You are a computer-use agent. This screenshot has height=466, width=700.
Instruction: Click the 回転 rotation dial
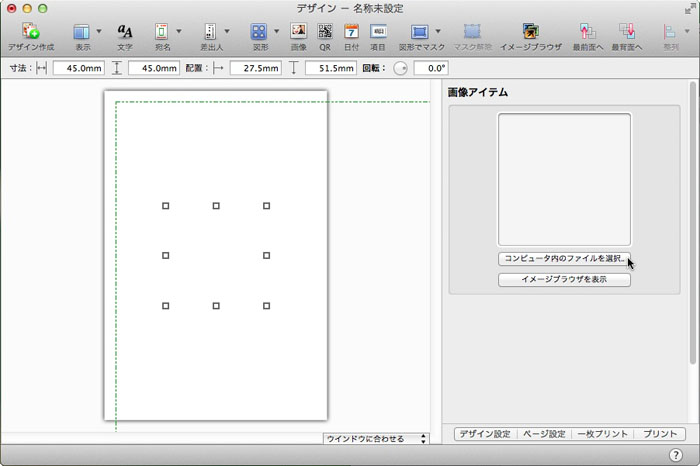click(400, 69)
